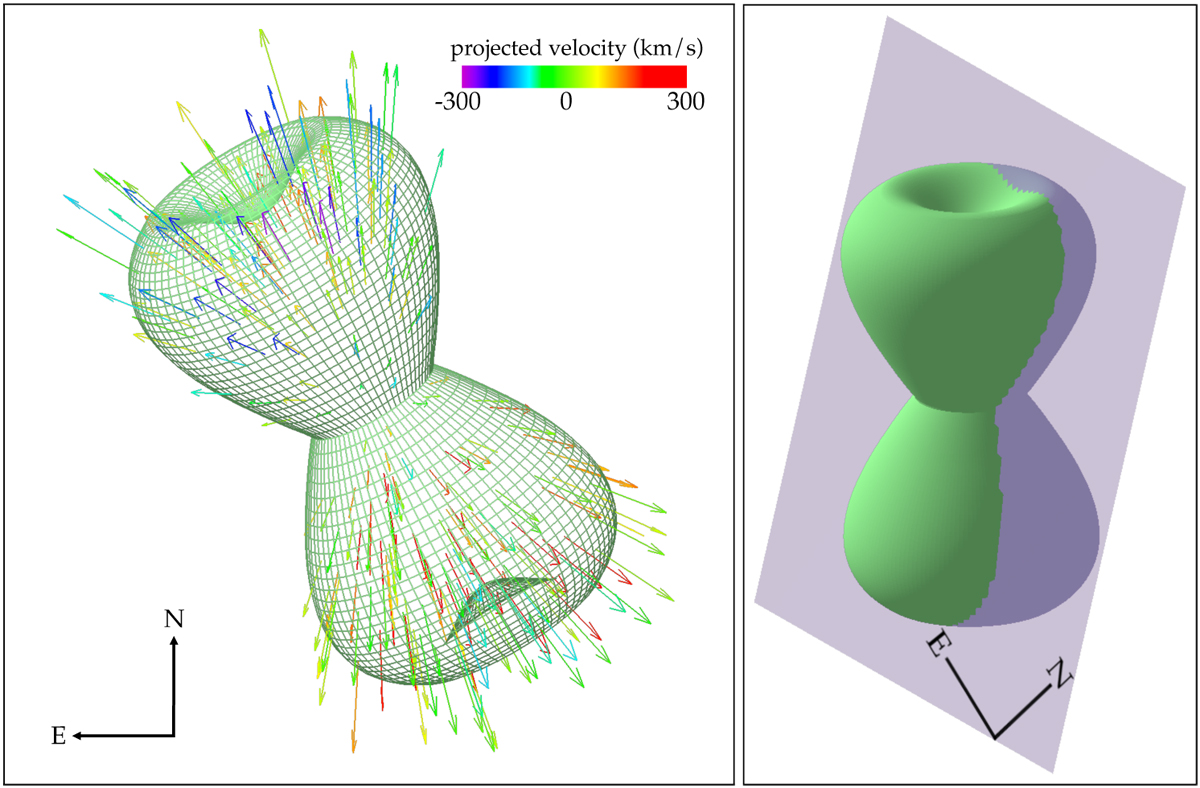Click the rainbow projected velocity color bar
This screenshot has height=788, width=1200.
(573, 77)
